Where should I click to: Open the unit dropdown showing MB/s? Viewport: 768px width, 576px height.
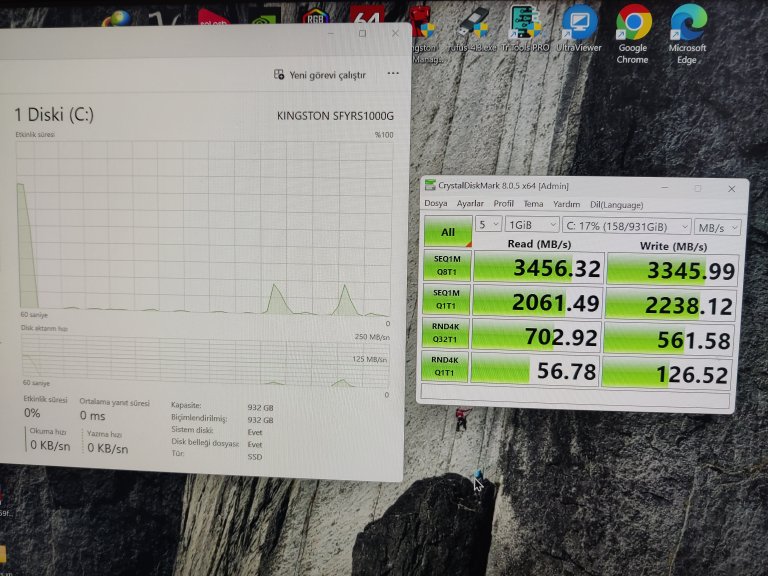(x=718, y=227)
